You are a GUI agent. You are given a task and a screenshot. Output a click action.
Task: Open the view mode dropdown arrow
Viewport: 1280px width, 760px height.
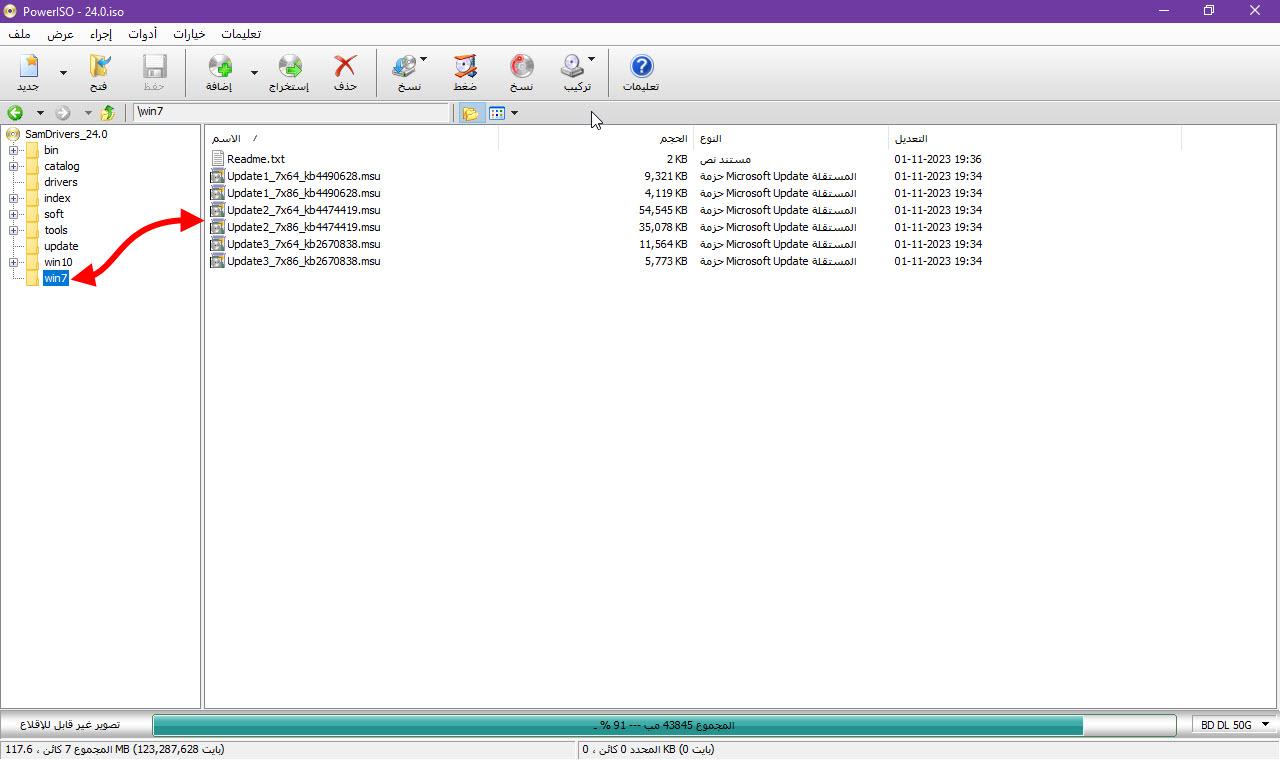[514, 113]
